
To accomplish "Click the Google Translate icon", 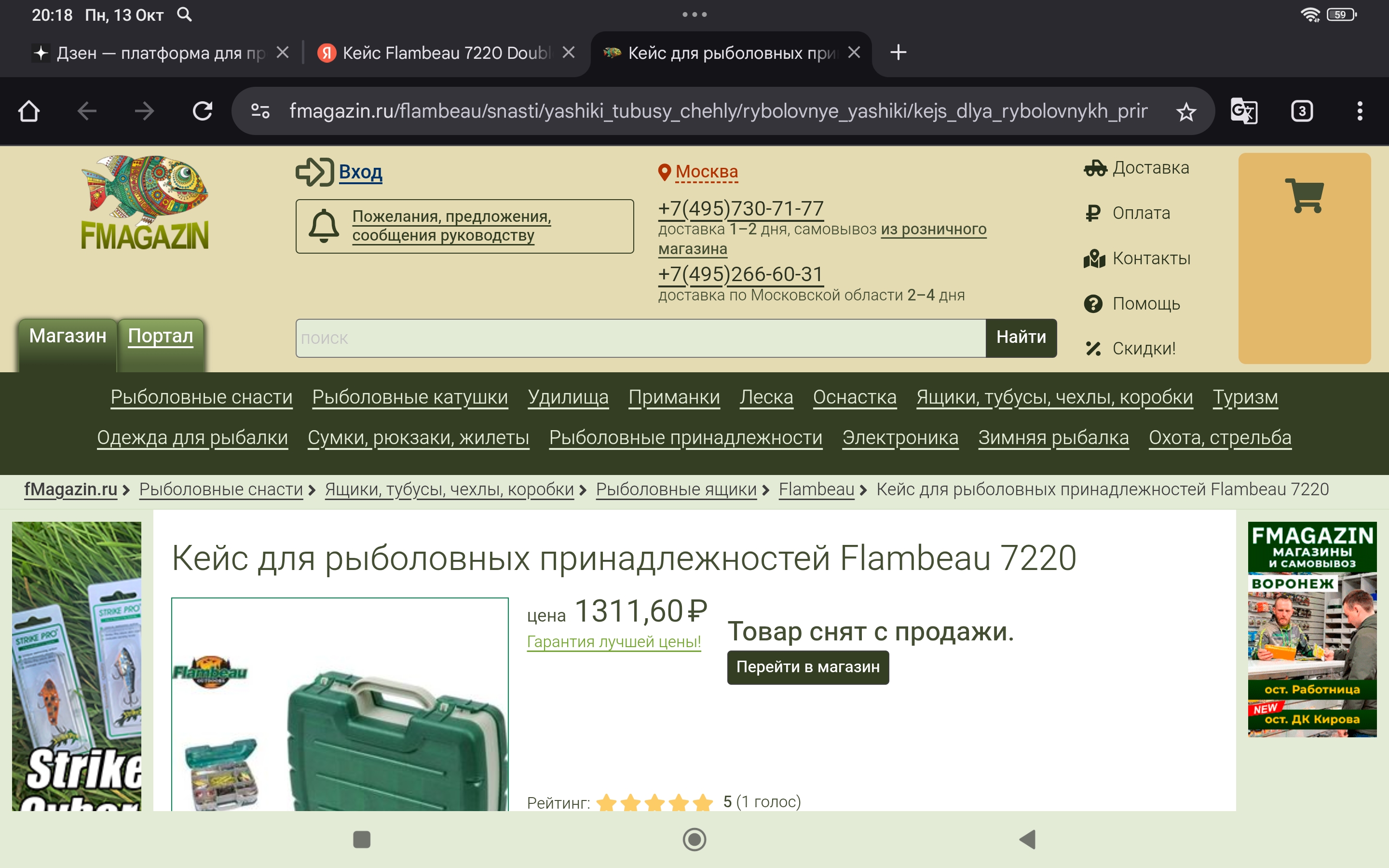I will [1244, 111].
